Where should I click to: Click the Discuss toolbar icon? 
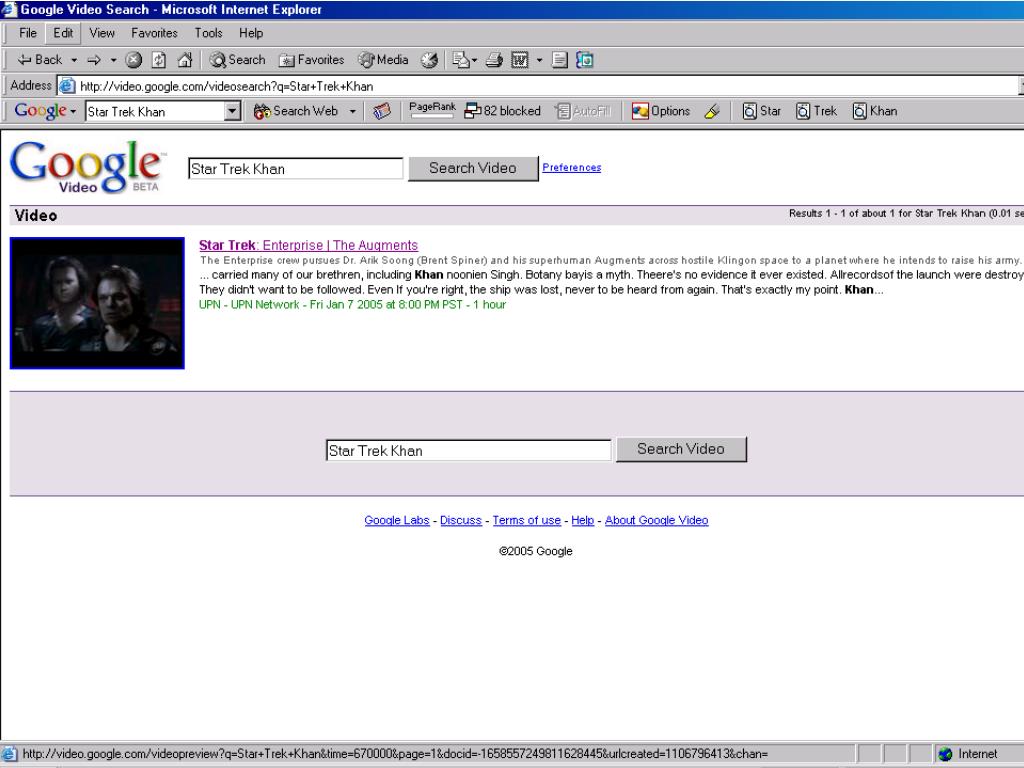pyautogui.click(x=560, y=60)
